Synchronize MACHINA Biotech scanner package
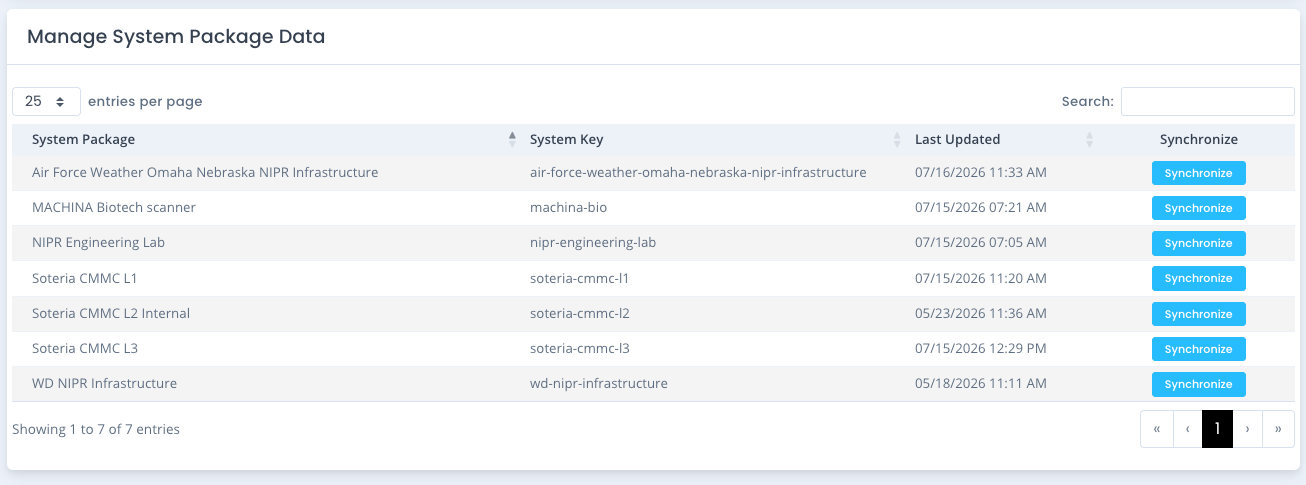1306x485 pixels. pyautogui.click(x=1198, y=208)
